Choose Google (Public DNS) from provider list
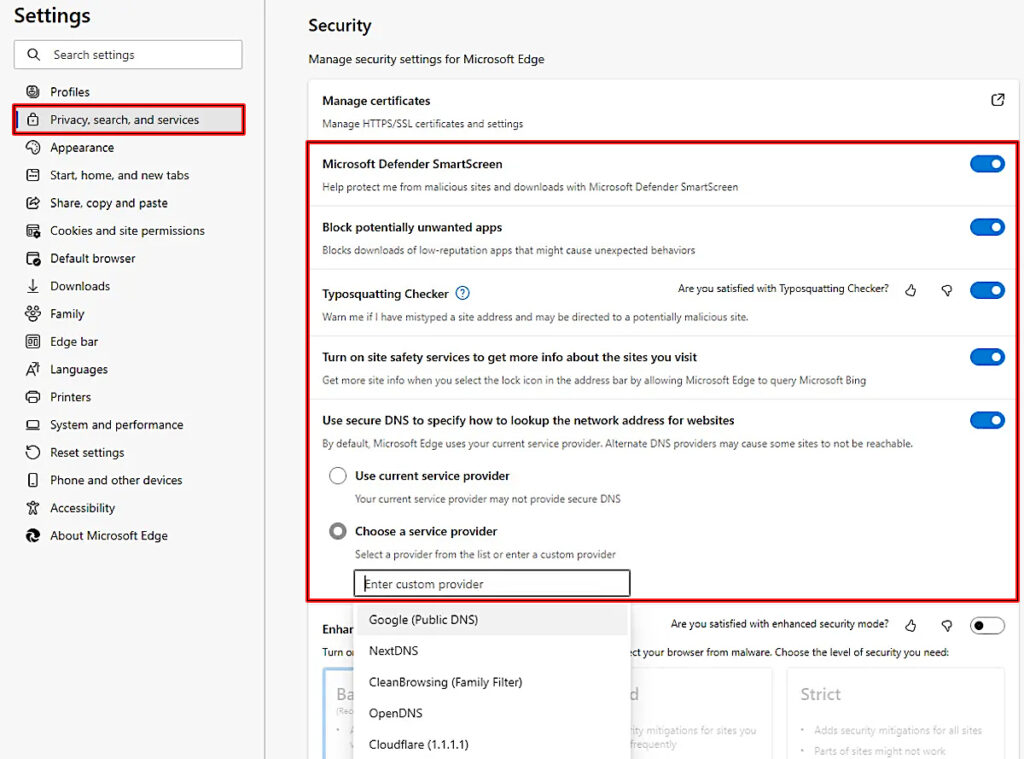 (491, 619)
